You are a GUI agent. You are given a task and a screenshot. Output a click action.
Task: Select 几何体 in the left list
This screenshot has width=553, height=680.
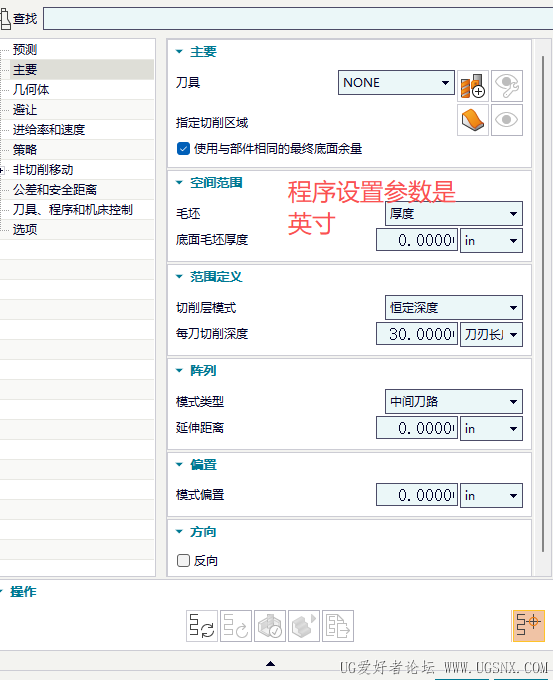pyautogui.click(x=31, y=89)
